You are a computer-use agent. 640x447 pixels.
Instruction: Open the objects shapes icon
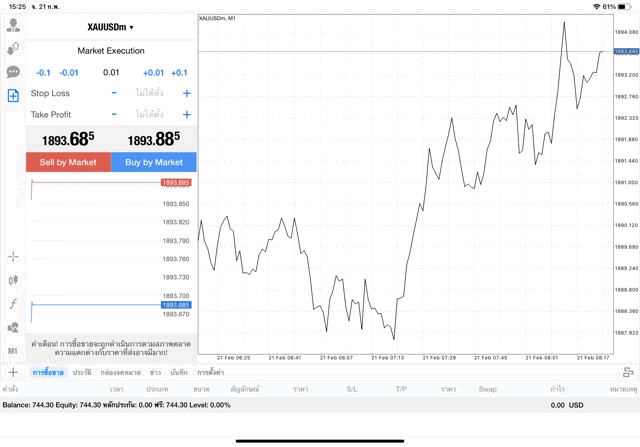[13, 327]
